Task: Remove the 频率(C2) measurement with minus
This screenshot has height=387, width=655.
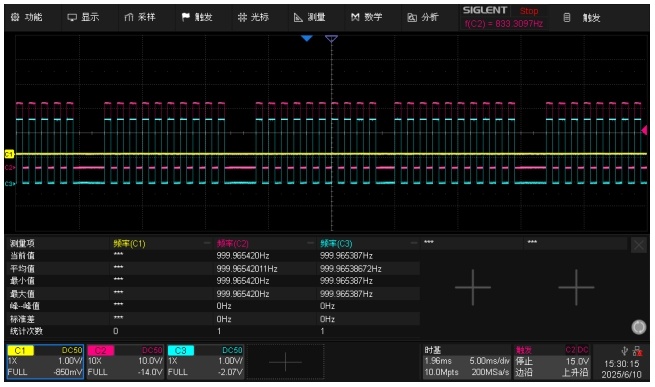Action: pos(310,243)
